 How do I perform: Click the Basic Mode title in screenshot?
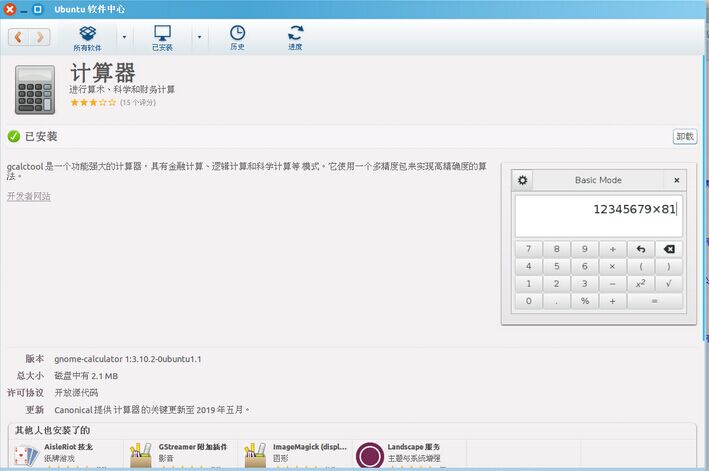(x=598, y=180)
